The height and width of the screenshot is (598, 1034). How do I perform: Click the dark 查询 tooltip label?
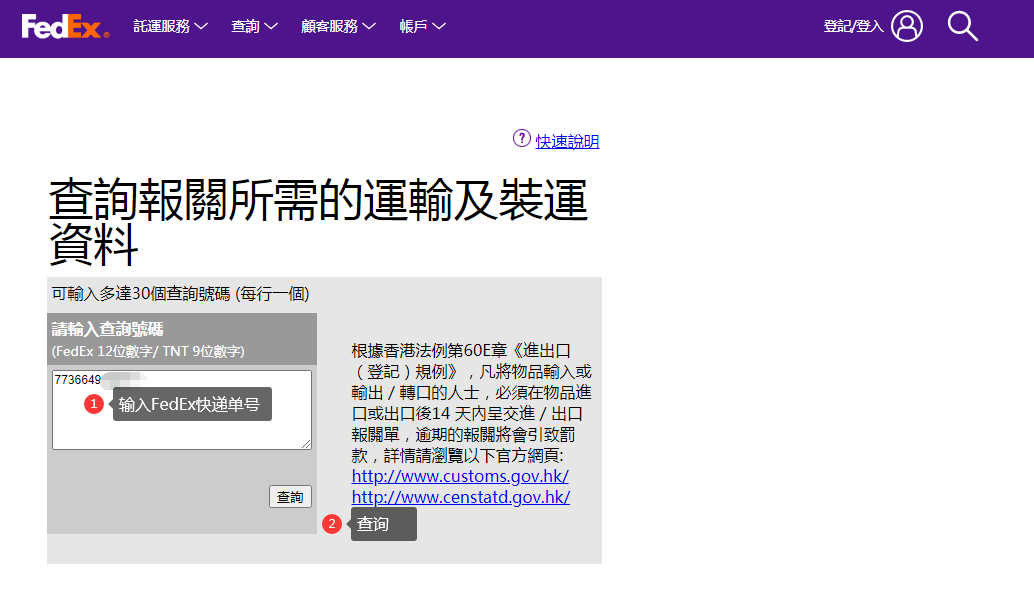(x=383, y=524)
